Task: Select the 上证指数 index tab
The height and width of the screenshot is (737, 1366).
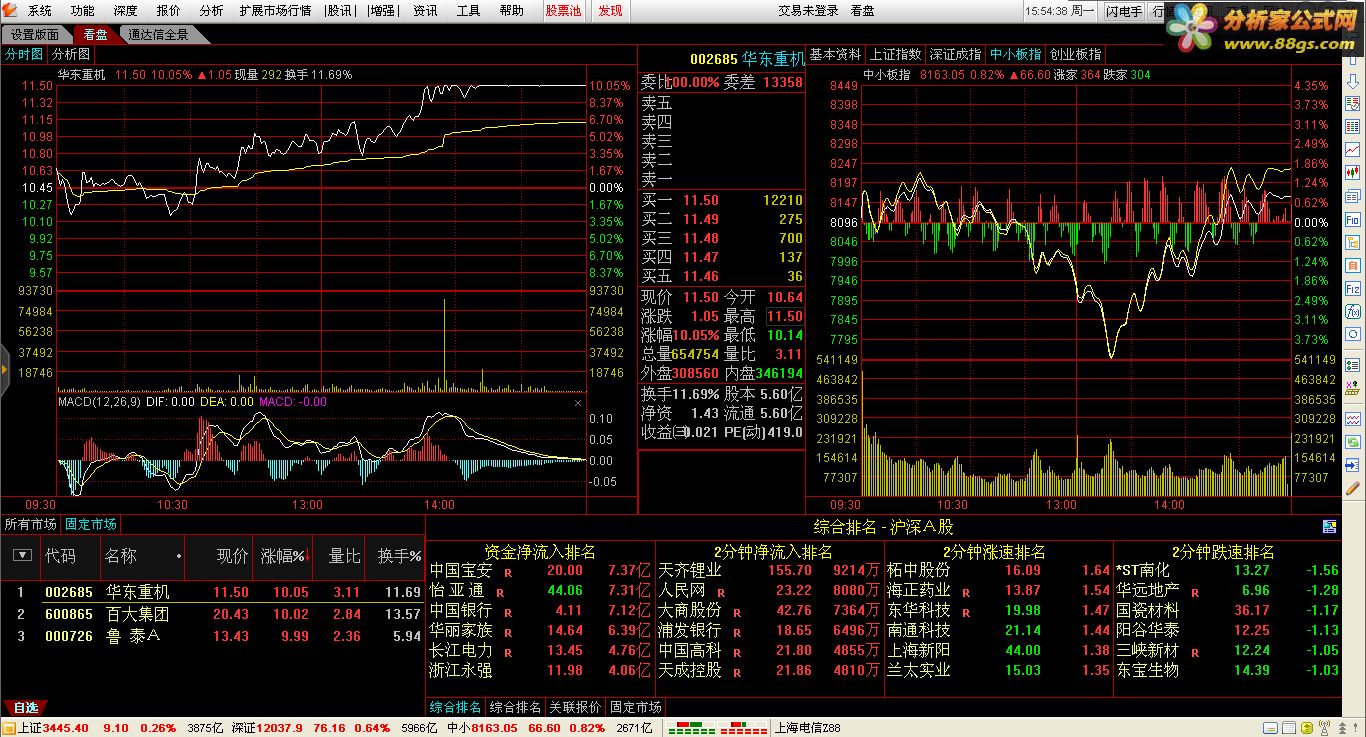Action: [895, 54]
